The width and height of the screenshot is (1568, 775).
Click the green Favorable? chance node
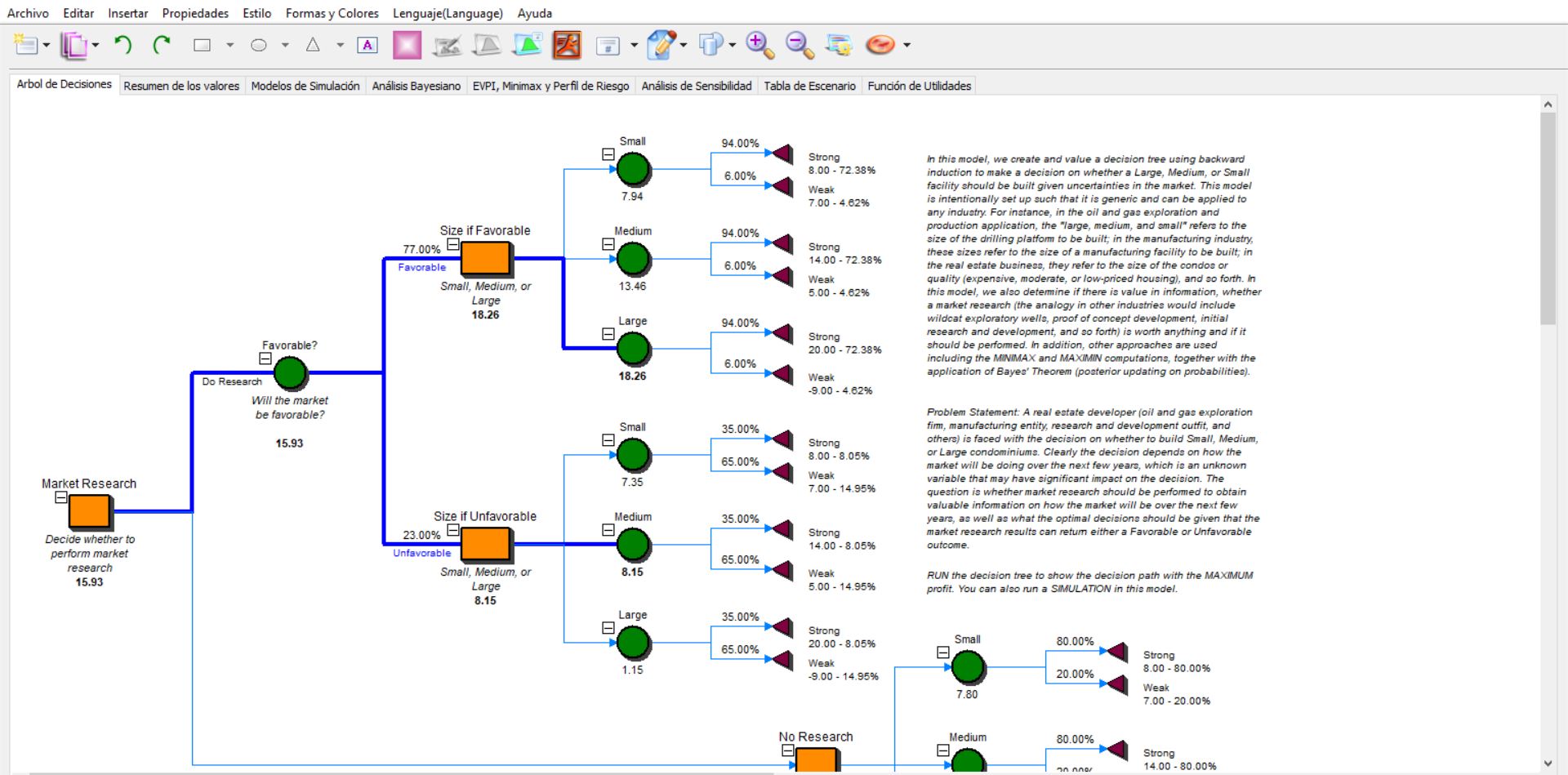point(290,373)
